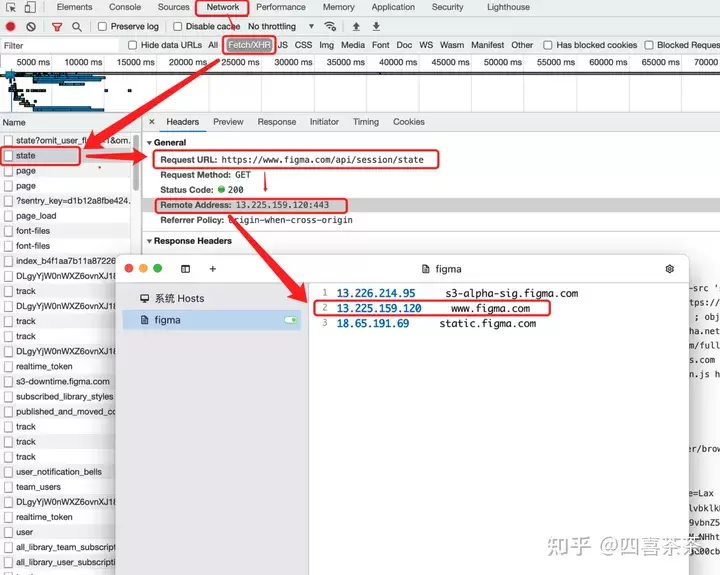Viewport: 720px width, 575px height.
Task: Open network conditions wifi icon
Action: 330,26
